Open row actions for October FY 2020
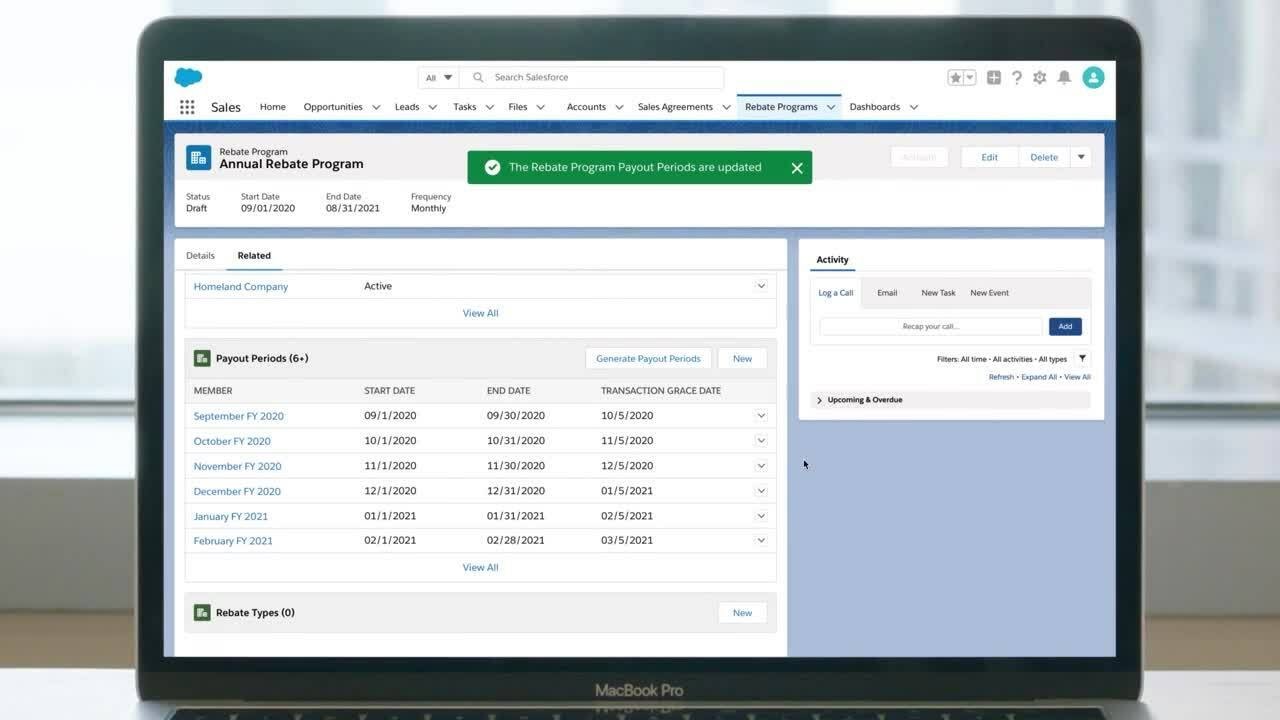Viewport: 1280px width, 720px height. point(761,441)
